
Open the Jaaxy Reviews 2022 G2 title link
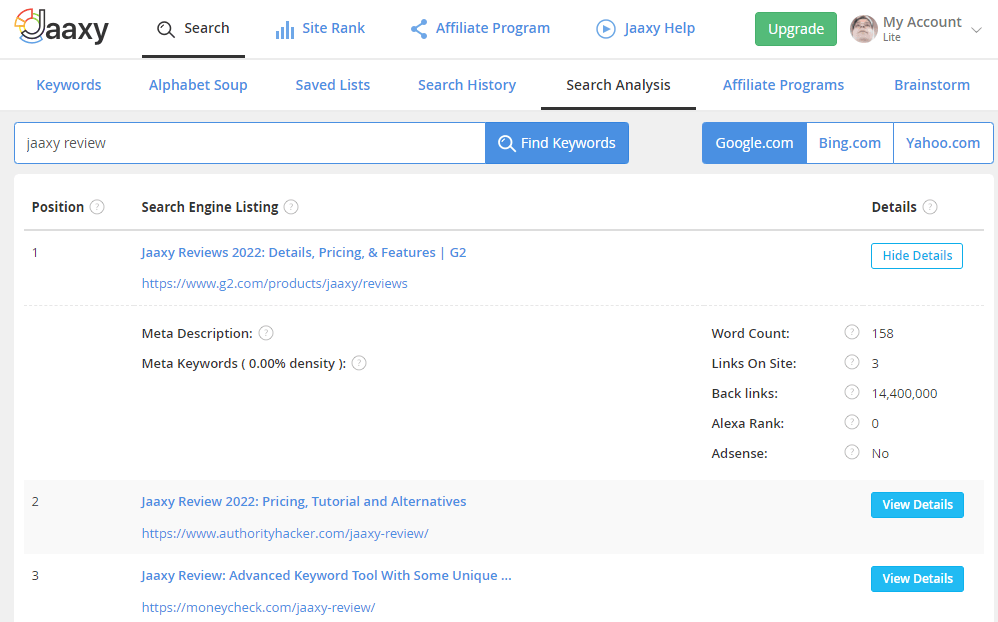[304, 253]
